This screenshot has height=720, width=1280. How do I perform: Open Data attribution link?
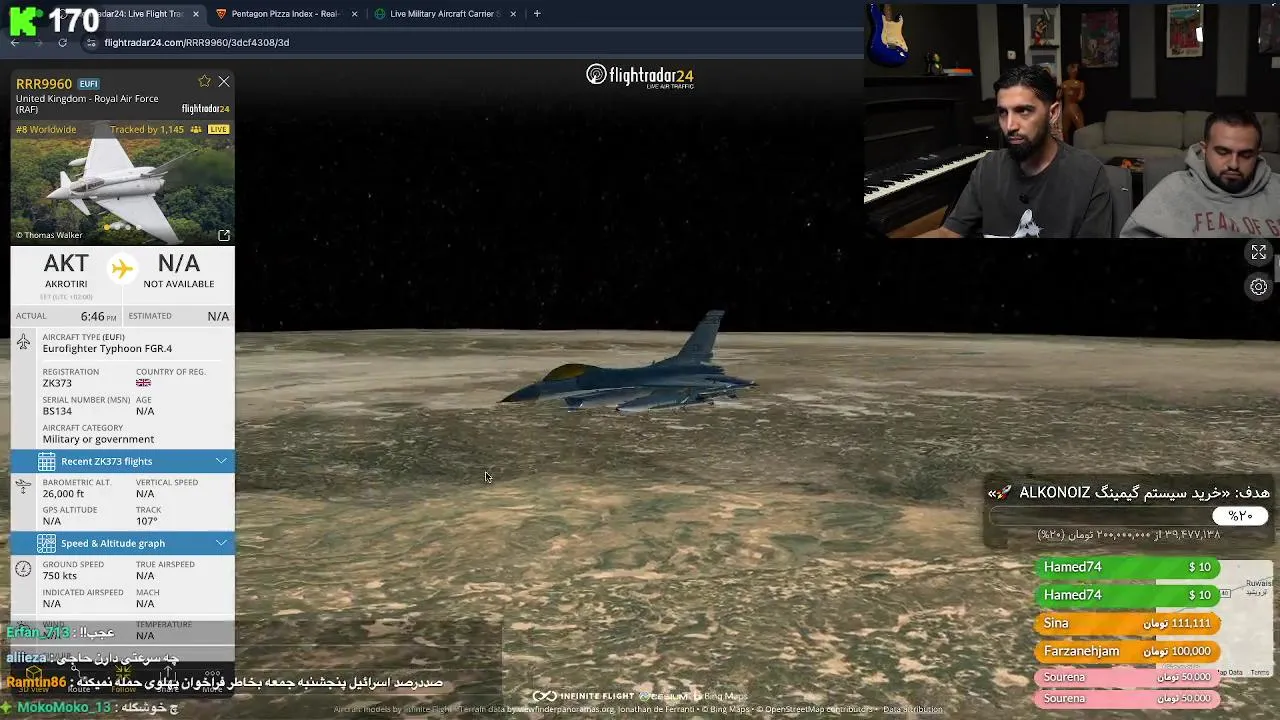click(x=912, y=710)
